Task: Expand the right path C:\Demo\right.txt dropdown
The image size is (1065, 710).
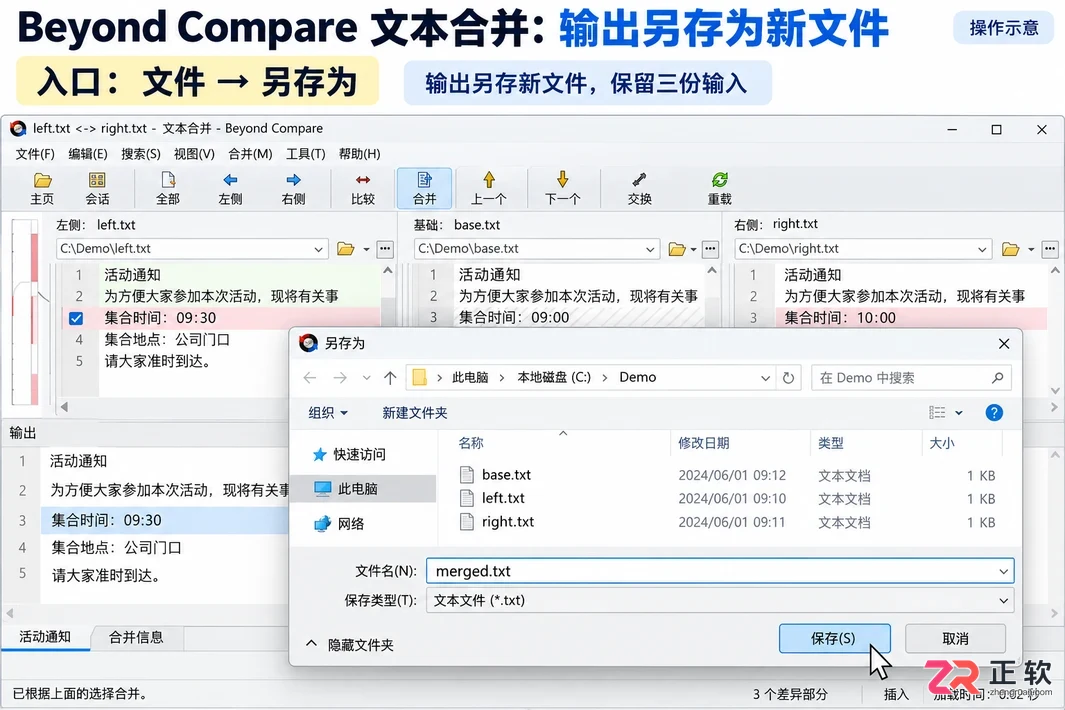Action: pyautogui.click(x=982, y=249)
